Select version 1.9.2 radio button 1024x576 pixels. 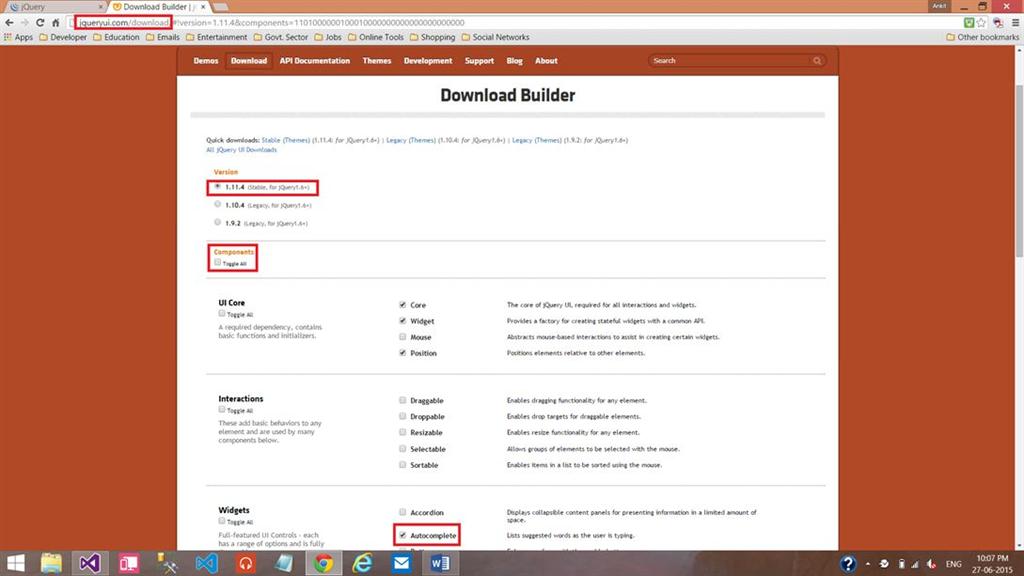point(217,222)
